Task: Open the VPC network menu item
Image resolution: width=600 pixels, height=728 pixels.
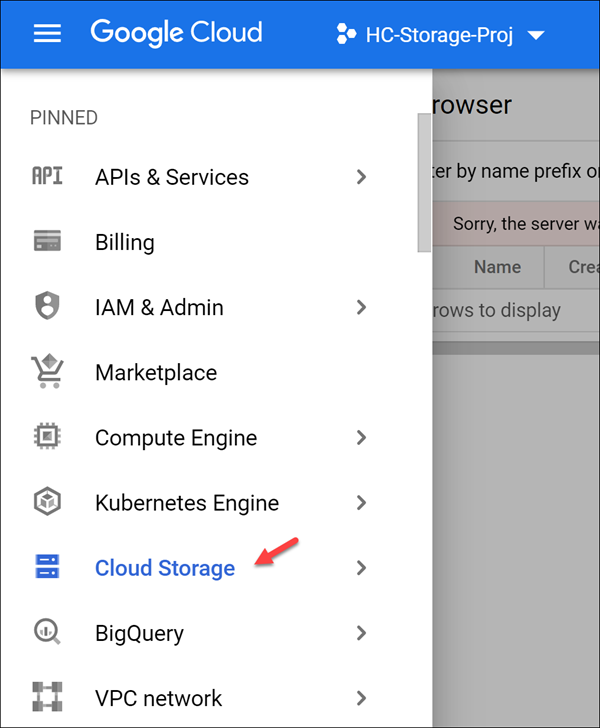Action: [158, 698]
